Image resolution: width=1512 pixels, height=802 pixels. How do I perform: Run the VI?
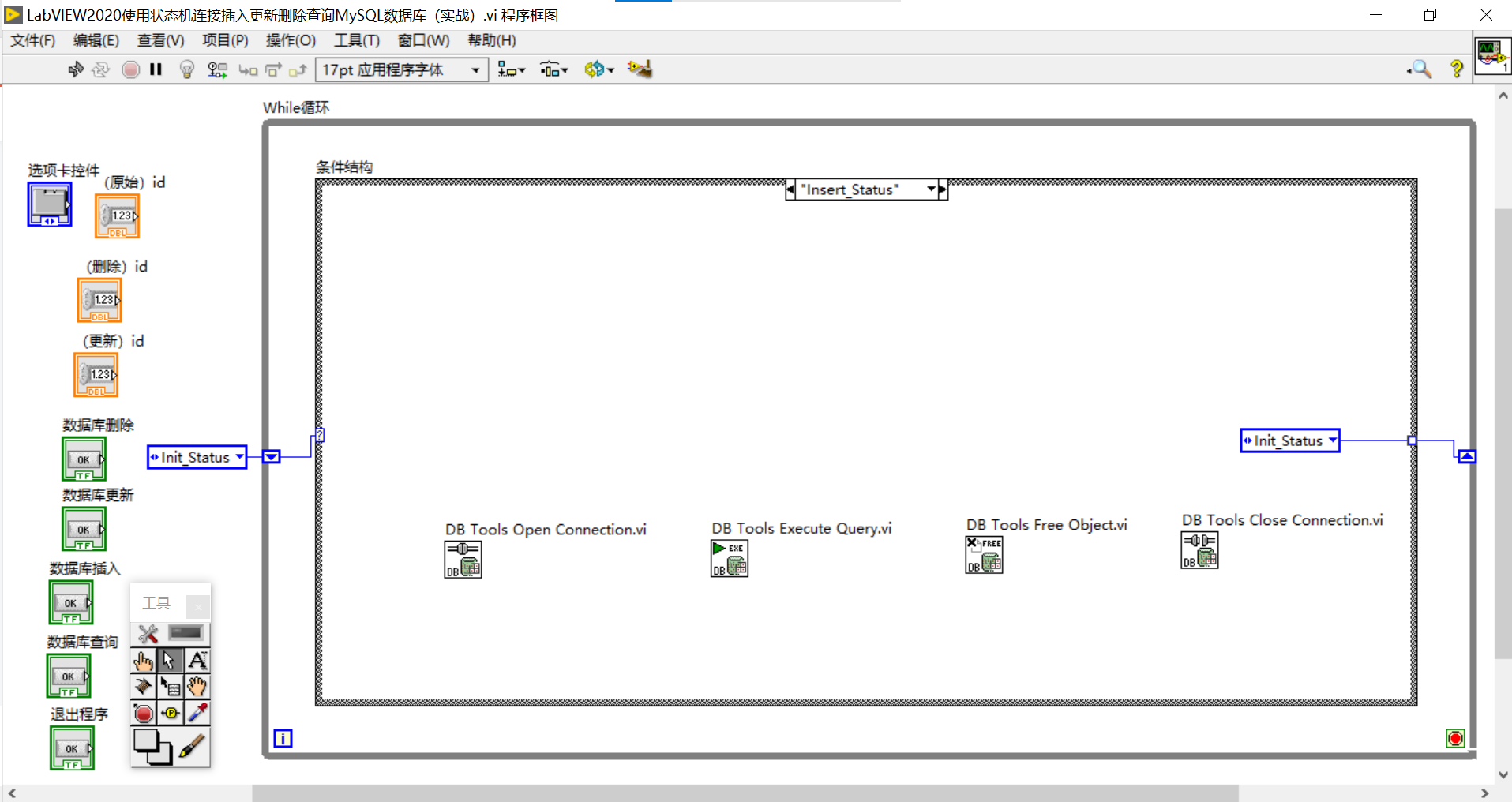76,69
